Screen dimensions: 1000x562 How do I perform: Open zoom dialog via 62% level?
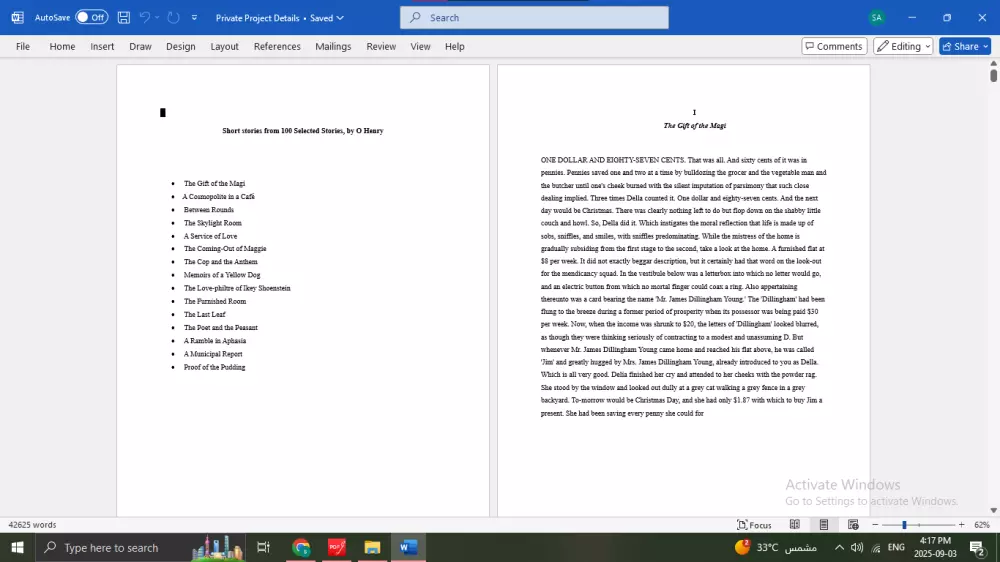pyautogui.click(x=982, y=524)
